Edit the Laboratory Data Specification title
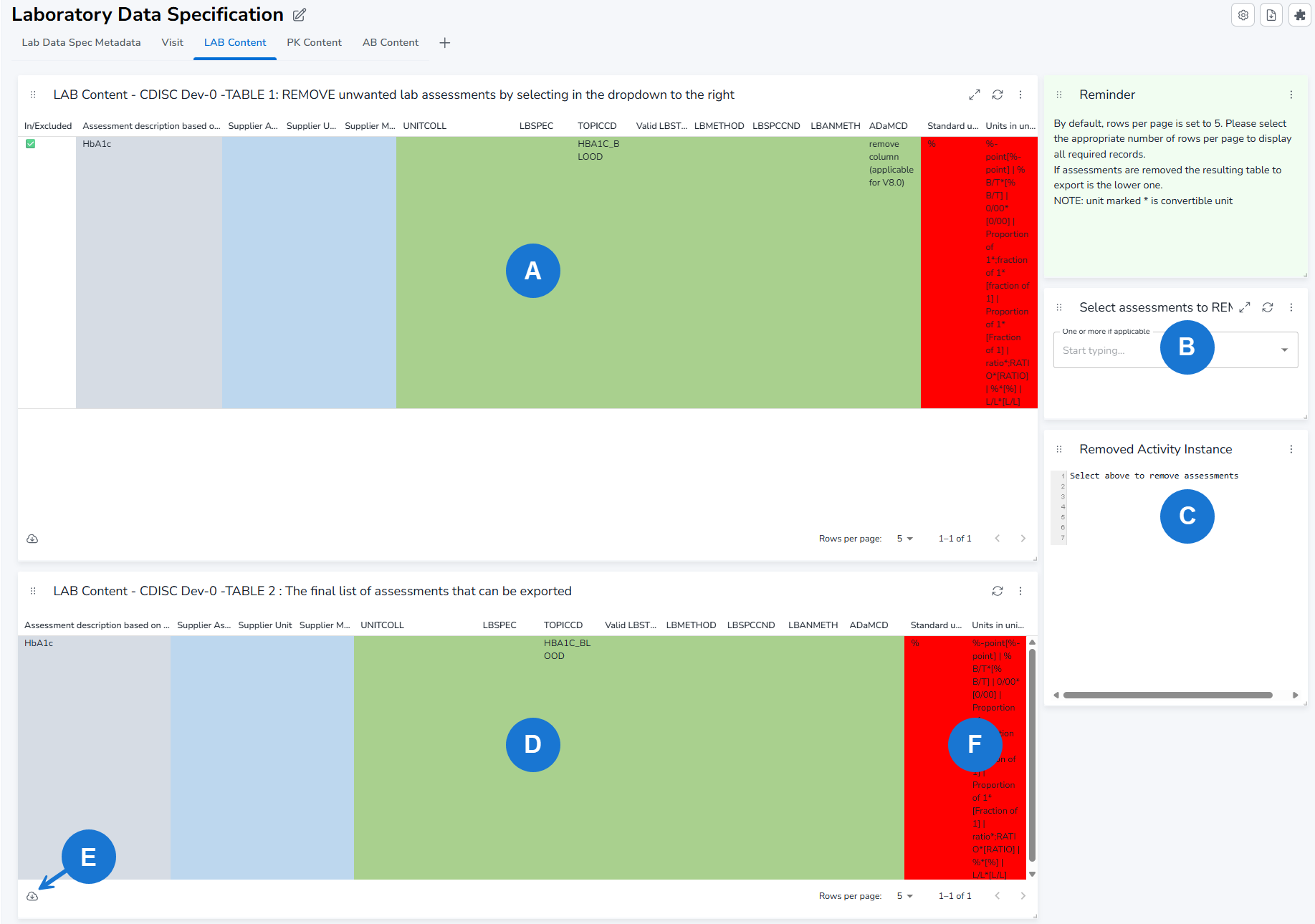1315x924 pixels. coord(300,15)
